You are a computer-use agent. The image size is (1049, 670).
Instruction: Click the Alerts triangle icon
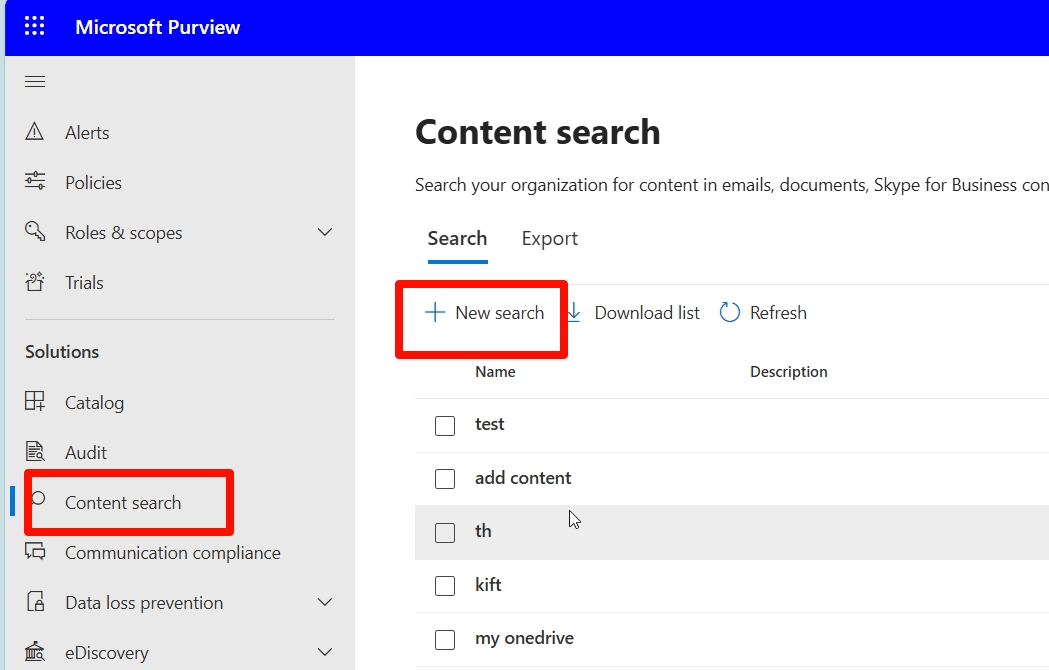click(34, 132)
